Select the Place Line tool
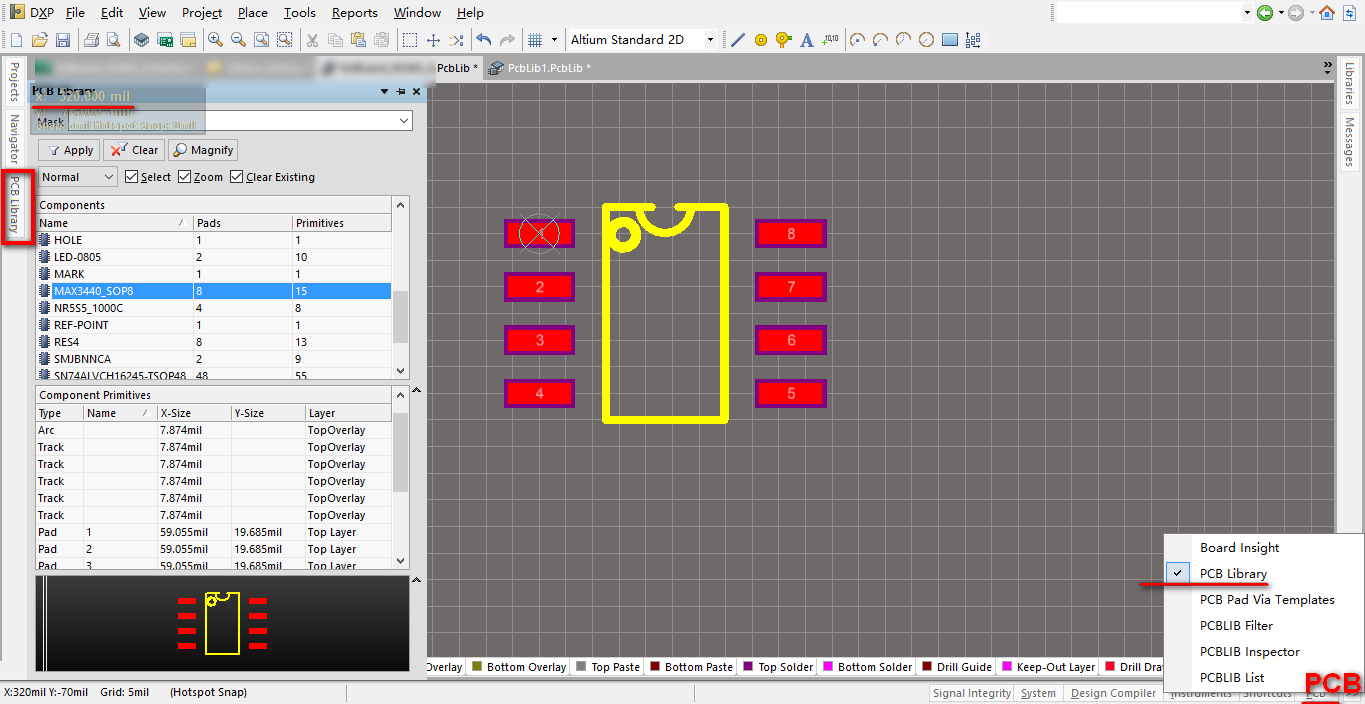Screen dimensions: 1365x704 pos(738,40)
